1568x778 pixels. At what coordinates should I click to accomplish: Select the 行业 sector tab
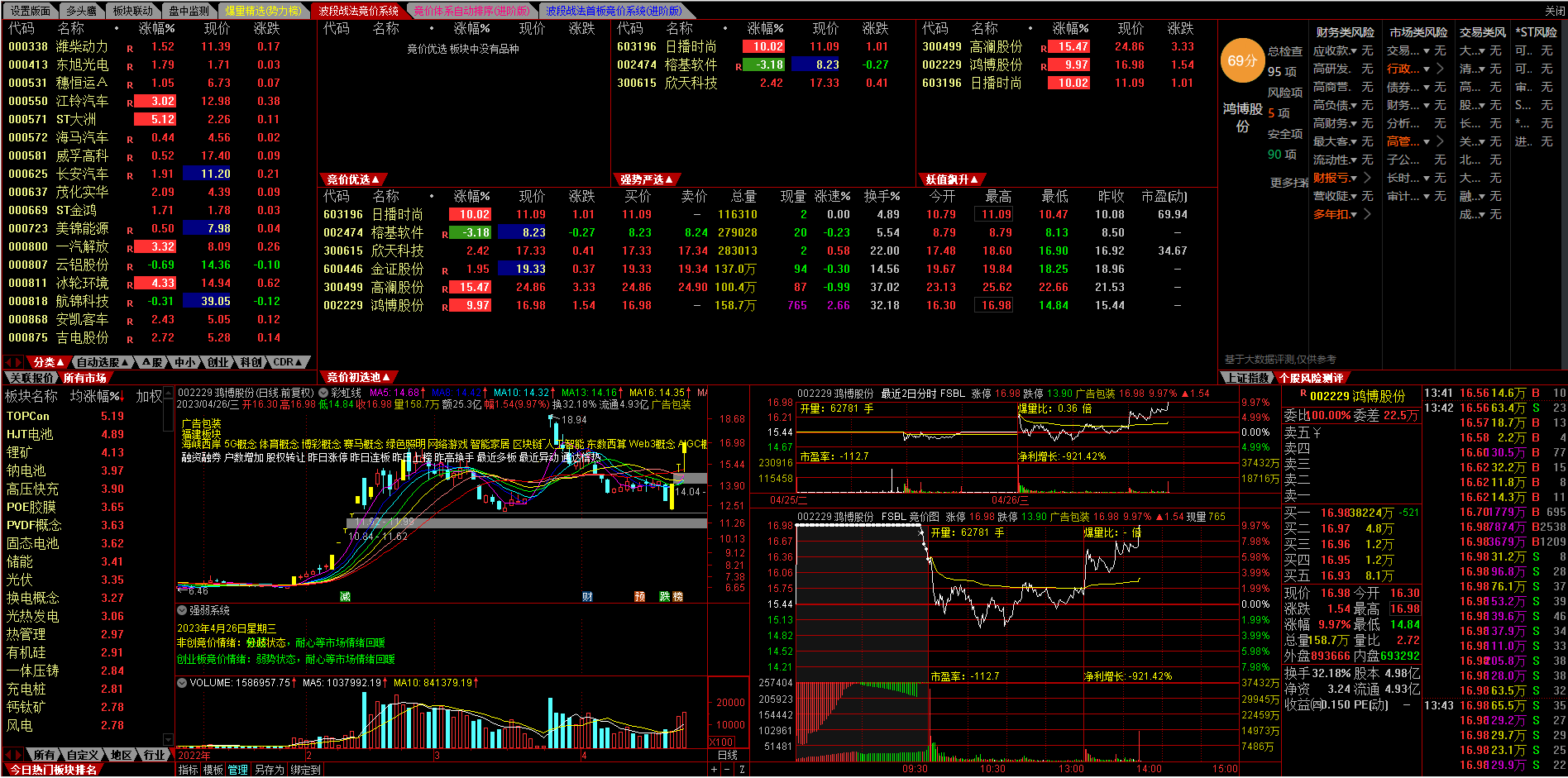pos(155,755)
